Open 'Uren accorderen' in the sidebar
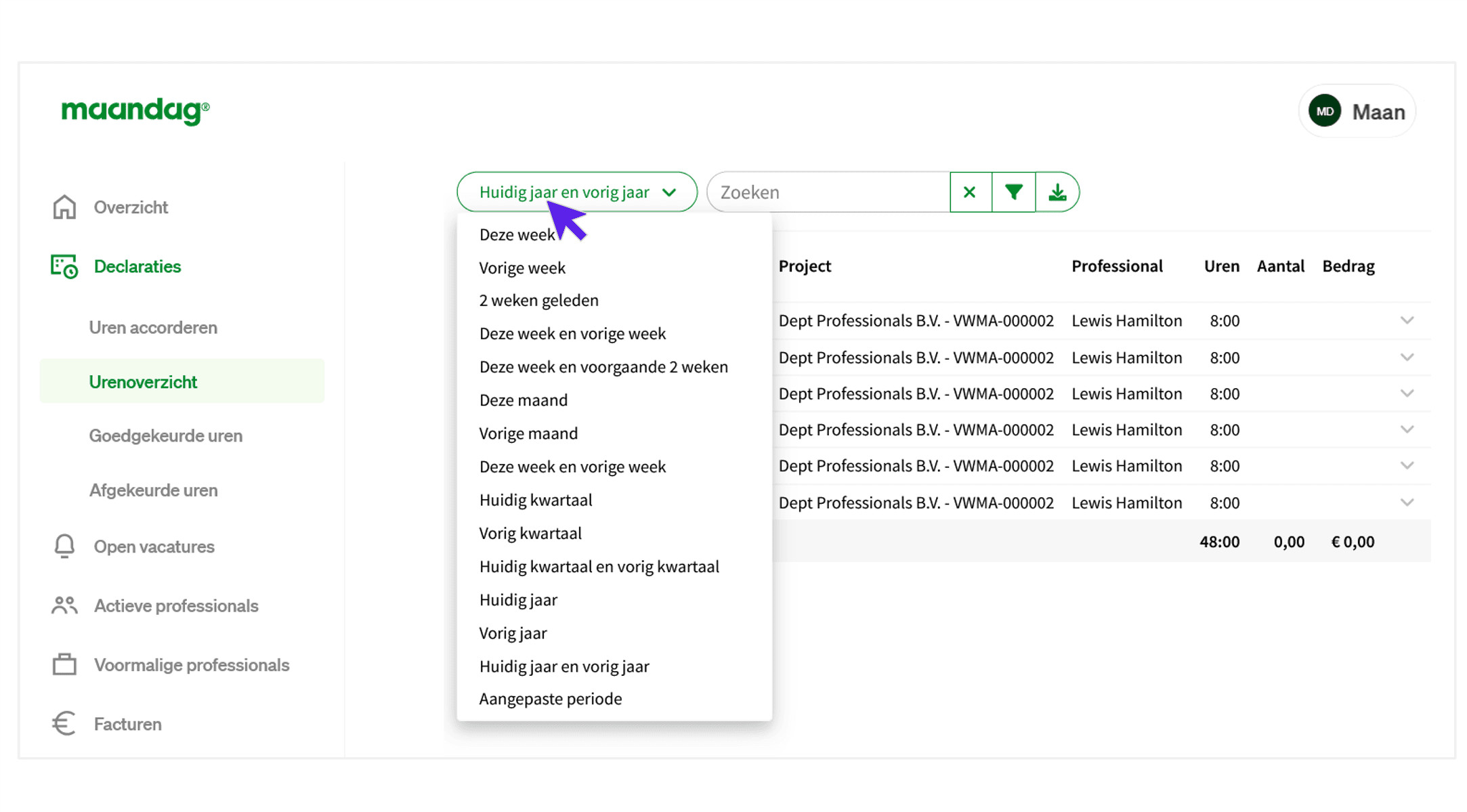The image size is (1467, 812). [x=153, y=328]
